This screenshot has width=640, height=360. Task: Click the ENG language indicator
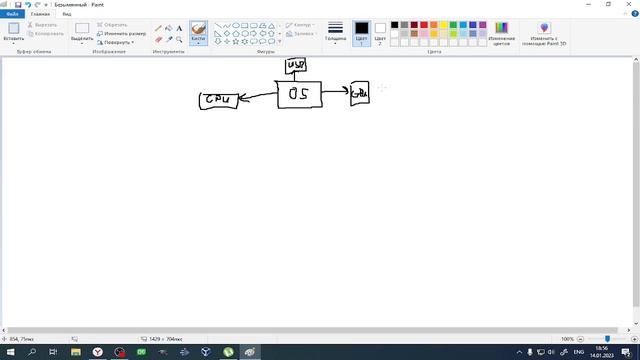[579, 352]
